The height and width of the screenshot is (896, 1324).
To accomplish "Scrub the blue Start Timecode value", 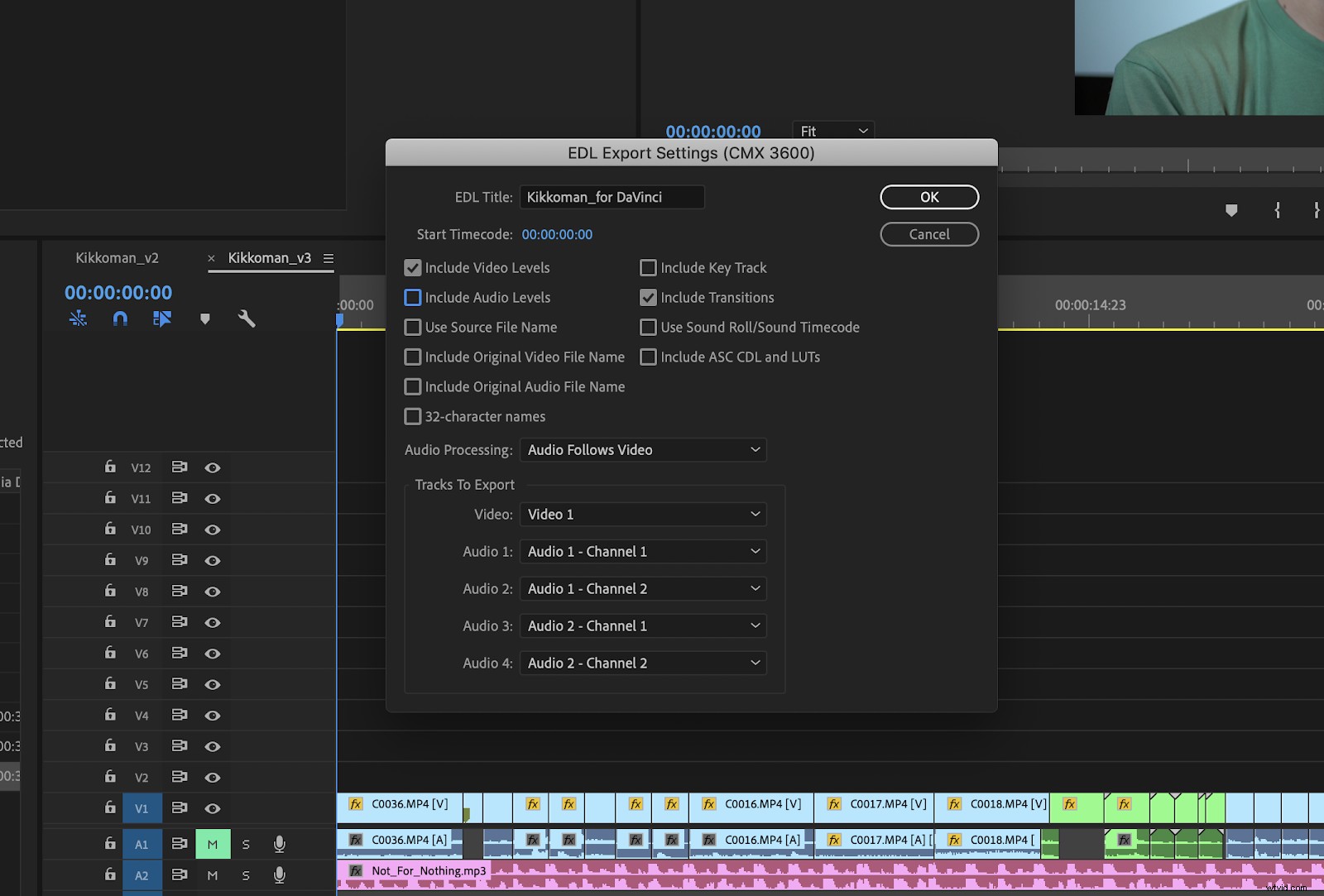I will click(556, 234).
